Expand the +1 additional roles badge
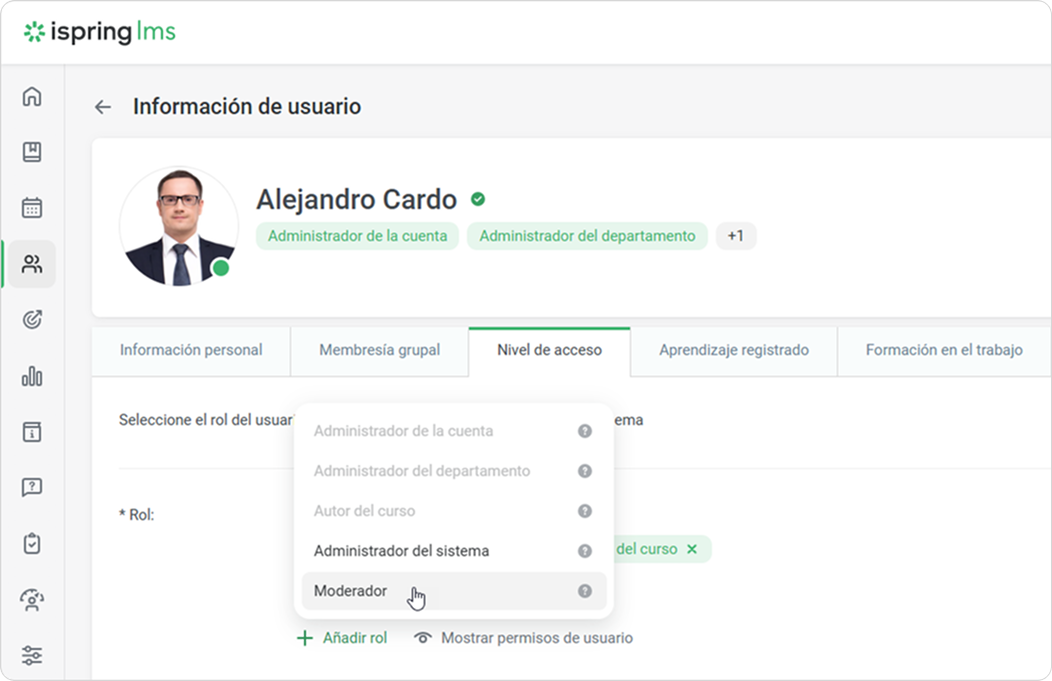Image resolution: width=1052 pixels, height=681 pixels. 736,236
